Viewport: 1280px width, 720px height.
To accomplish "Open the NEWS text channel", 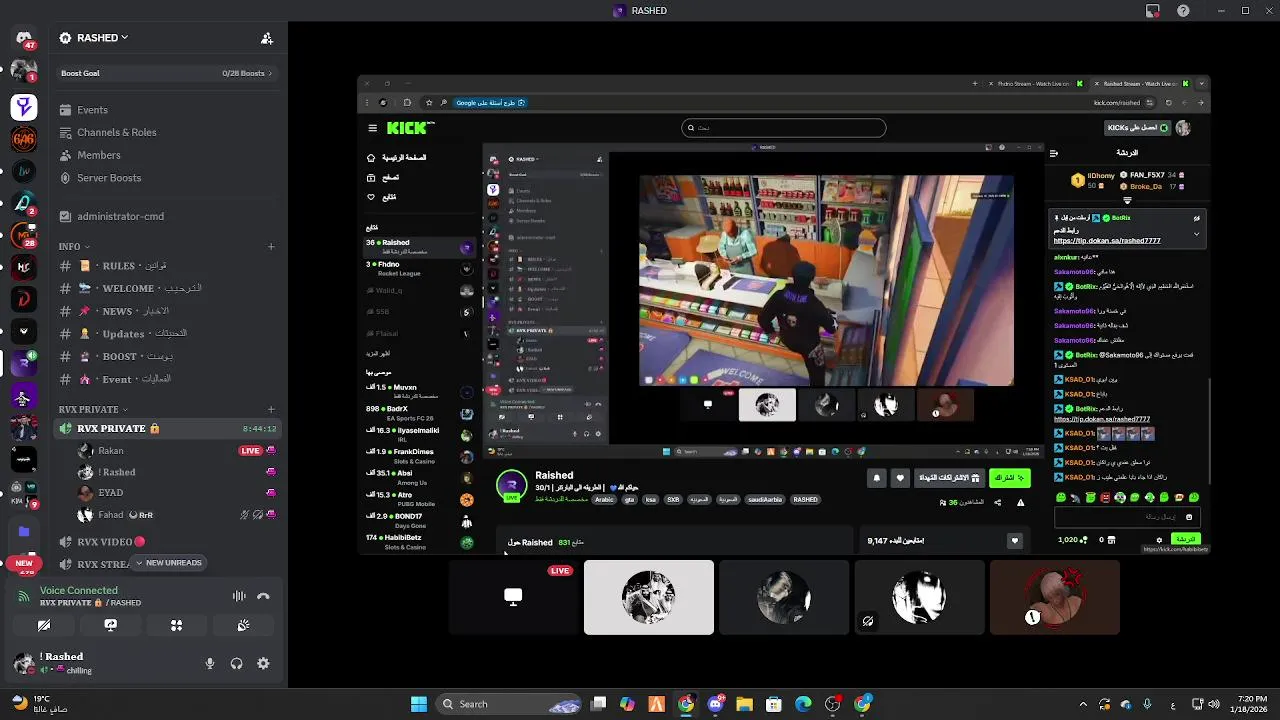I will click(167, 311).
